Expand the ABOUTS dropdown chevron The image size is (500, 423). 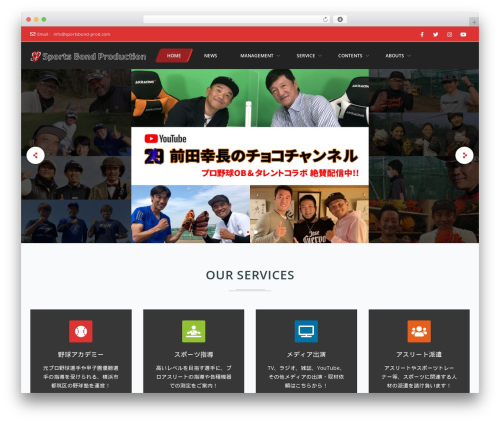[409, 56]
